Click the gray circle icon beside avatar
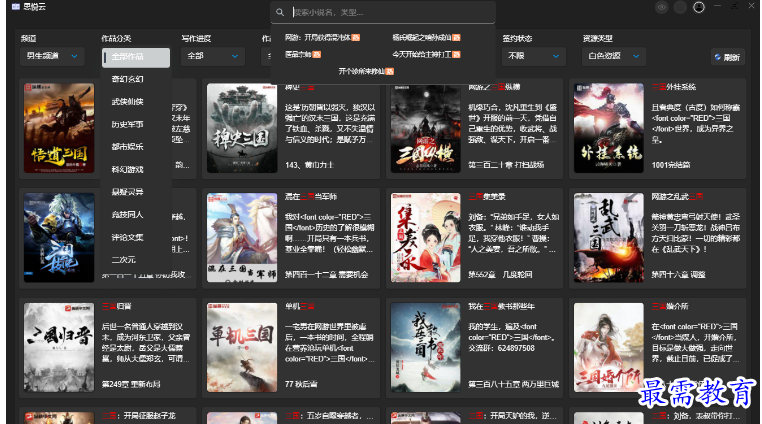 [680, 7]
